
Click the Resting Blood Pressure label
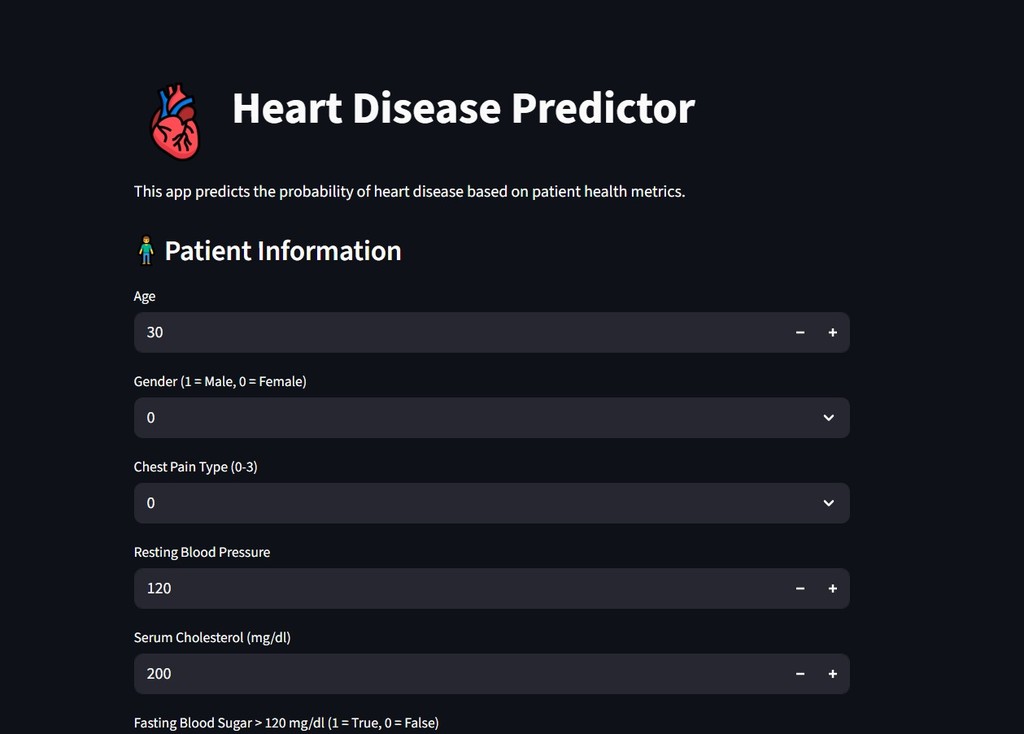[202, 552]
